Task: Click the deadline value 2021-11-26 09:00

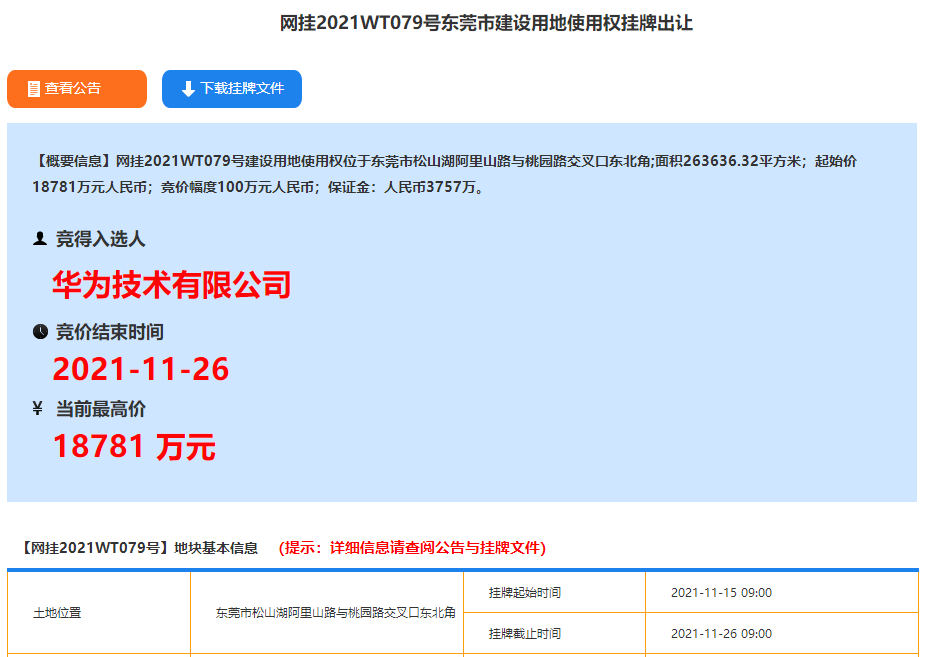Action: [x=721, y=633]
